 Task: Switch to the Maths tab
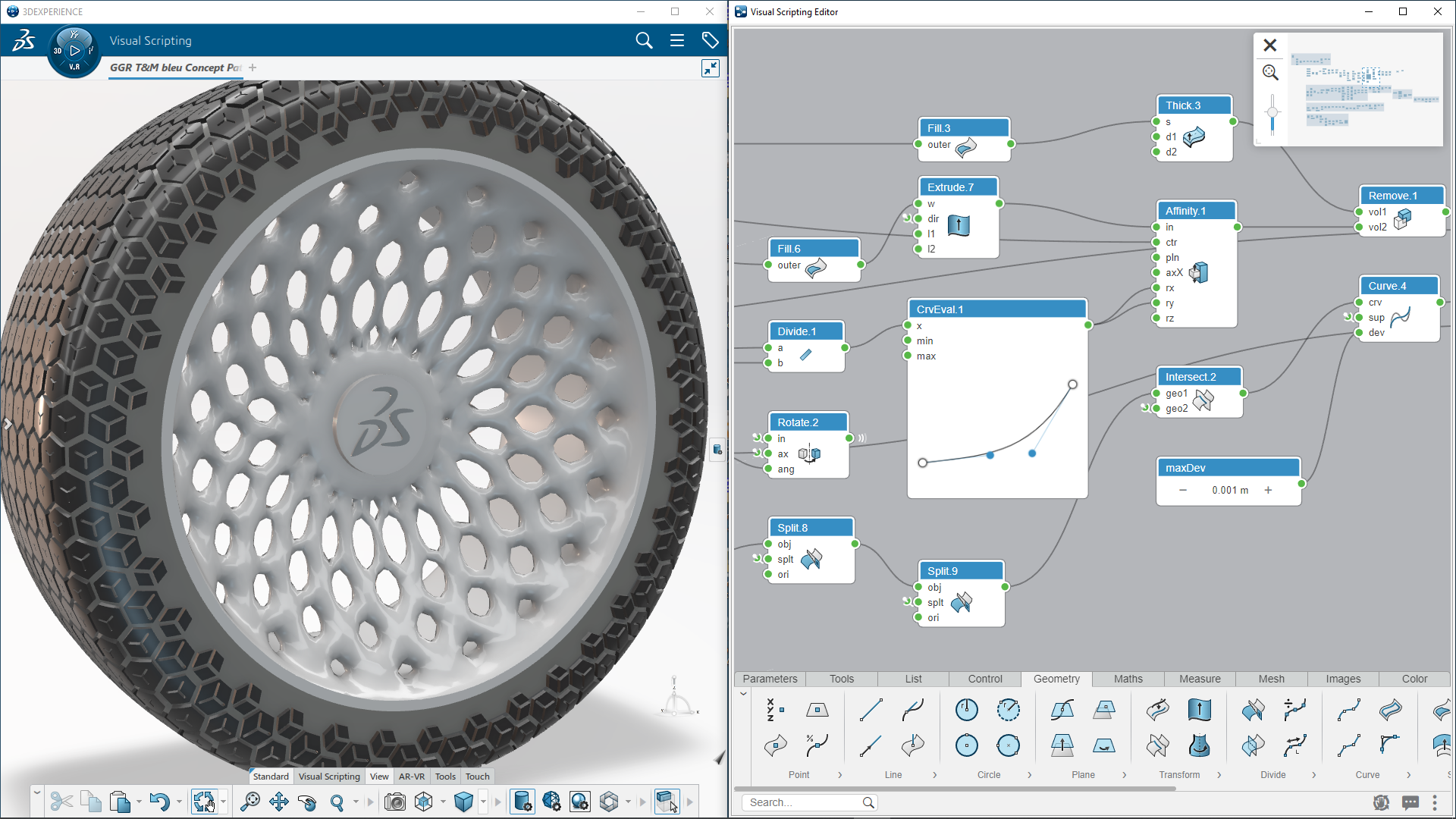click(x=1128, y=679)
